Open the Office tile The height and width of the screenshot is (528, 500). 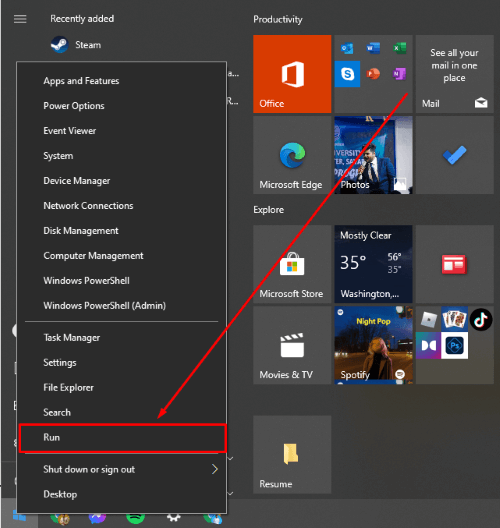point(292,74)
